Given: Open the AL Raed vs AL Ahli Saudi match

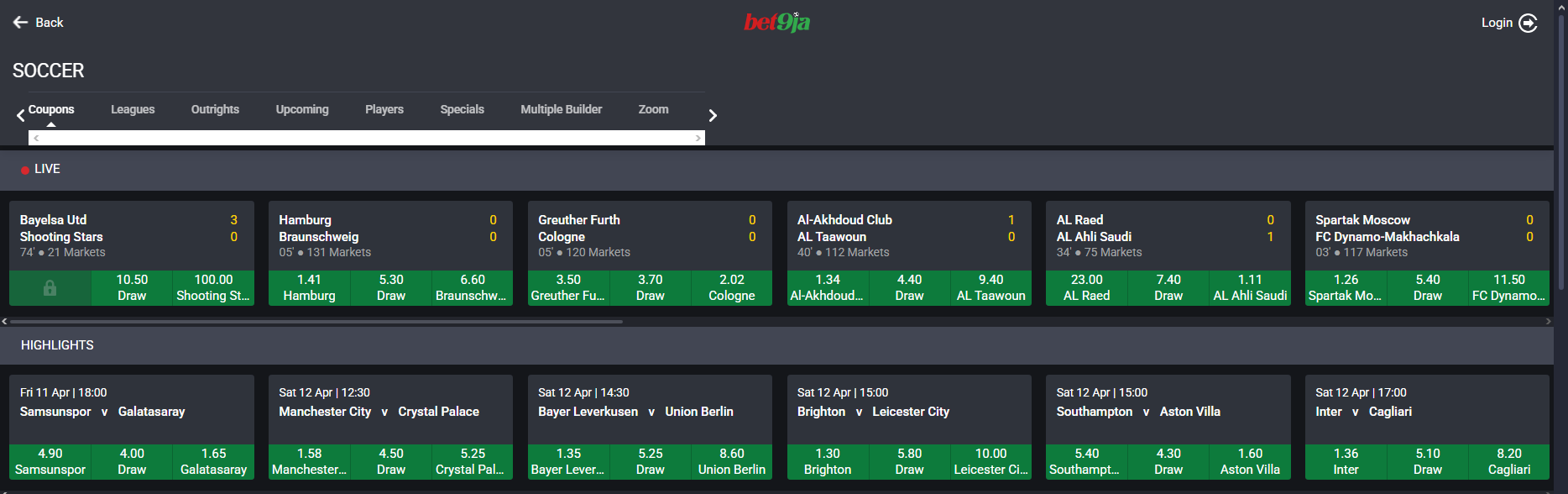Looking at the screenshot, I should (x=1168, y=236).
